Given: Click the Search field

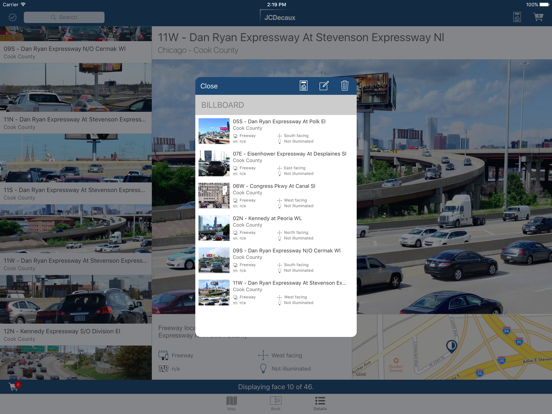Looking at the screenshot, I should [x=64, y=17].
